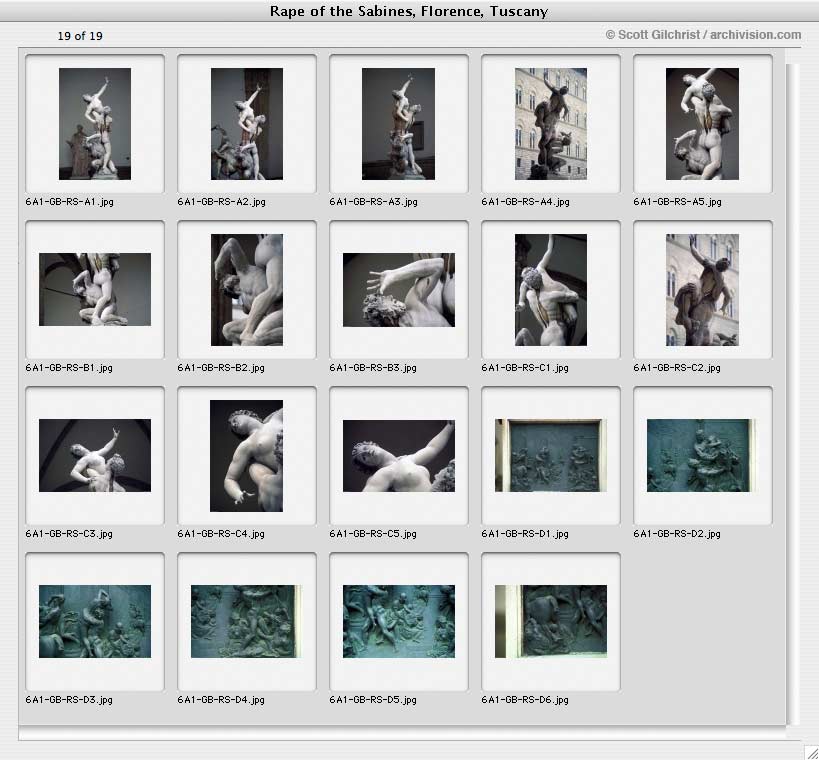819x760 pixels.
Task: Click the 'Rape of the Sabines' title bar
Action: pyautogui.click(x=409, y=11)
